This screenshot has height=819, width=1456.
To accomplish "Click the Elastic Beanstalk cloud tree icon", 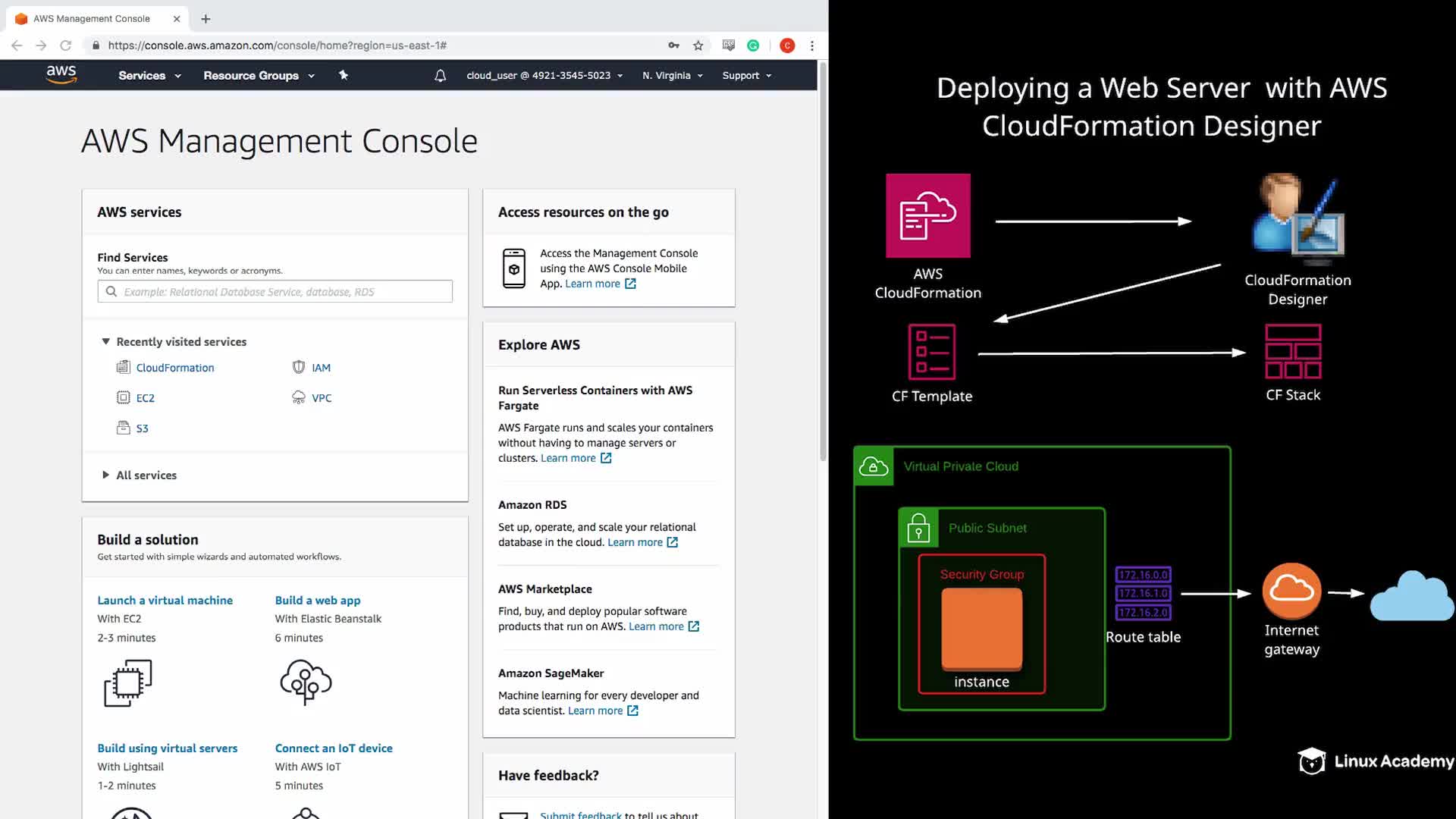I will click(x=306, y=681).
